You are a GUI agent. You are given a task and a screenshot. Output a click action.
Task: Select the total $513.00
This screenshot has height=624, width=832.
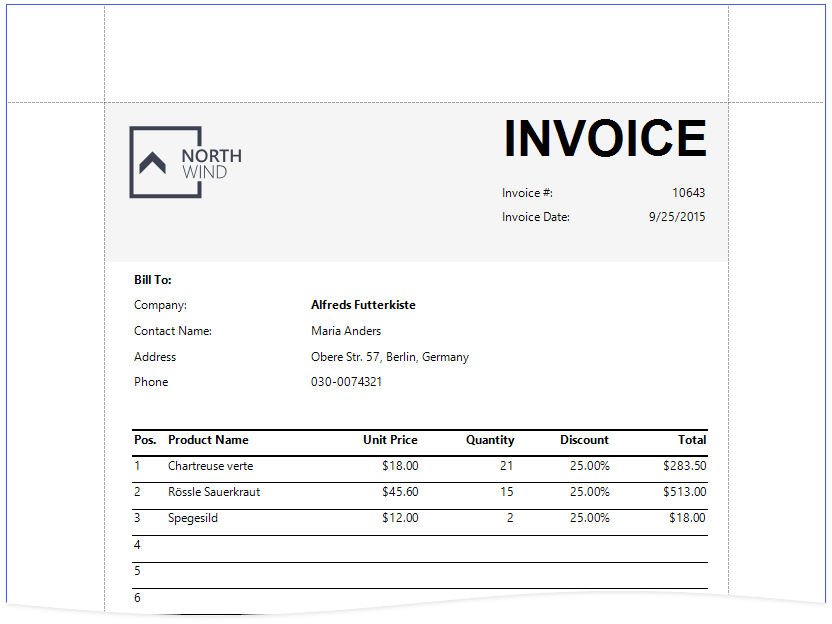(x=685, y=492)
